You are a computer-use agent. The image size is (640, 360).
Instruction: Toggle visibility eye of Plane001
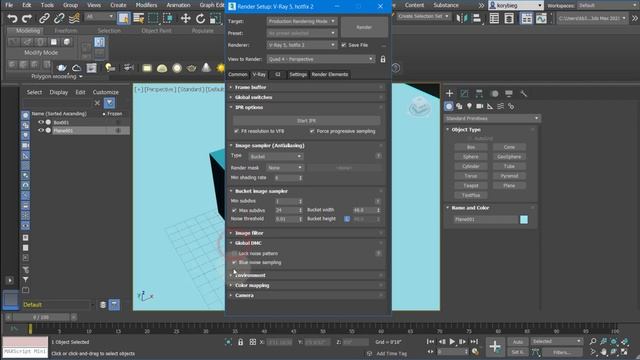(41, 130)
